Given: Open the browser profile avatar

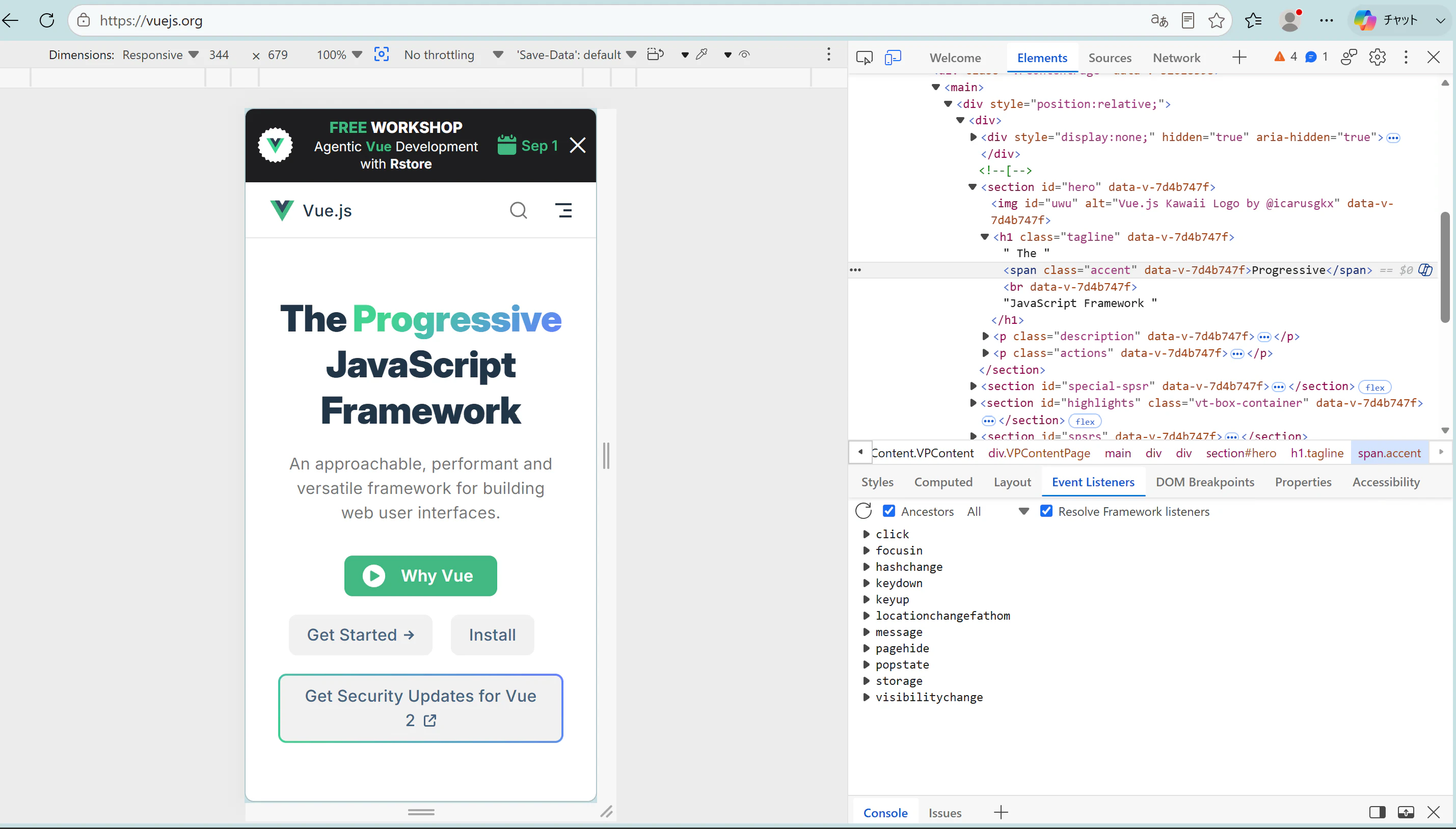Looking at the screenshot, I should (1289, 20).
